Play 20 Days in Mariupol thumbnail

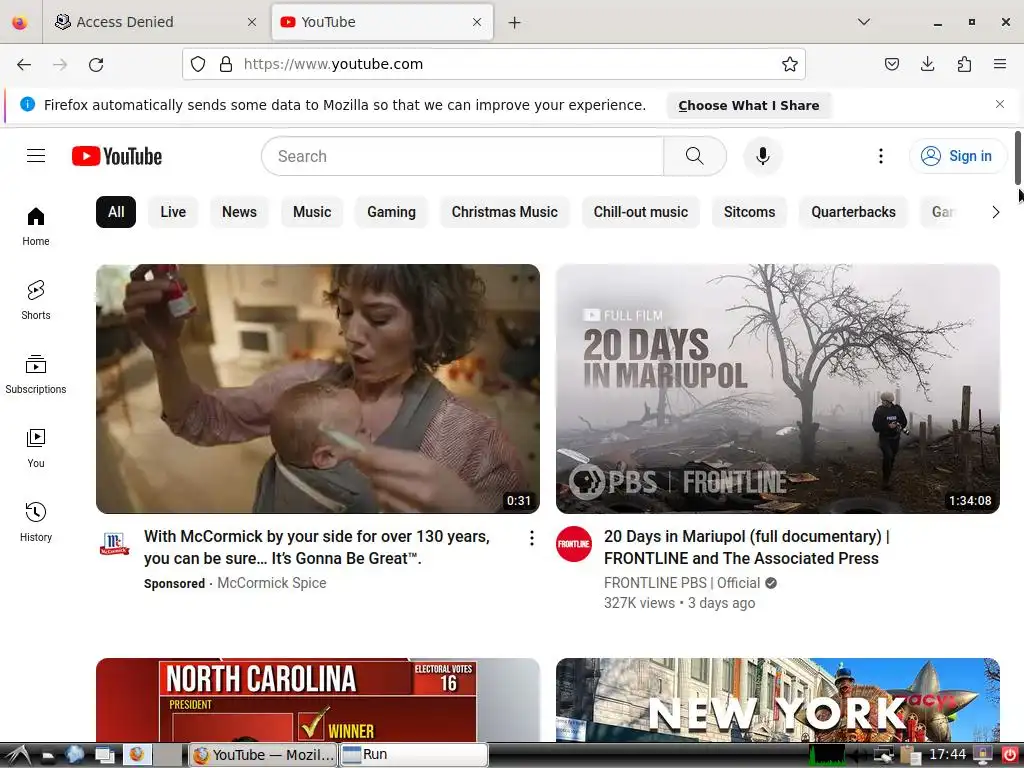778,389
